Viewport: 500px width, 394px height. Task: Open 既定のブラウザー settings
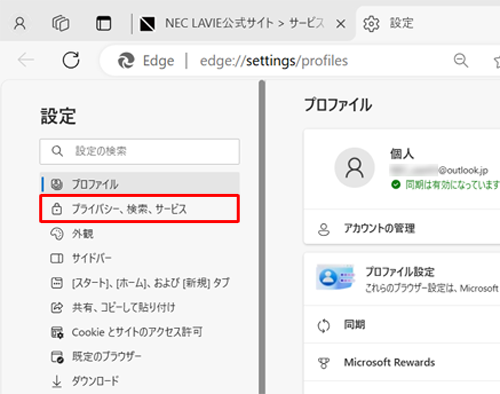click(139, 357)
